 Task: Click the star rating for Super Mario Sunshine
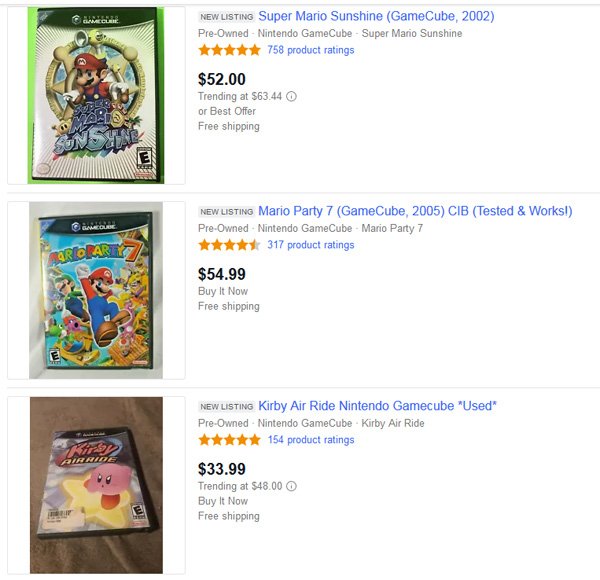click(229, 50)
